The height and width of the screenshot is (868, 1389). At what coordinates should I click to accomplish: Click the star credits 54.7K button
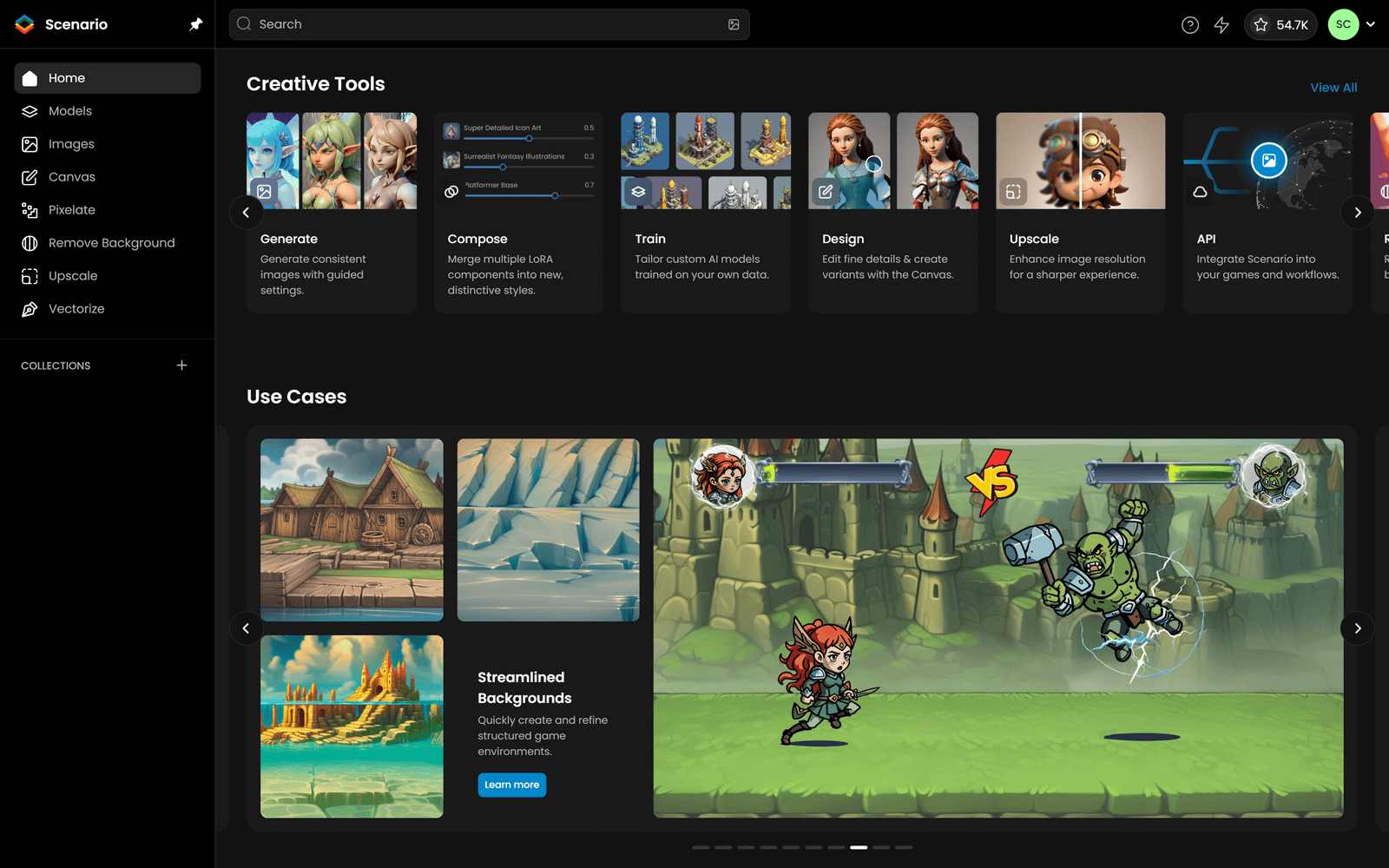pos(1280,25)
